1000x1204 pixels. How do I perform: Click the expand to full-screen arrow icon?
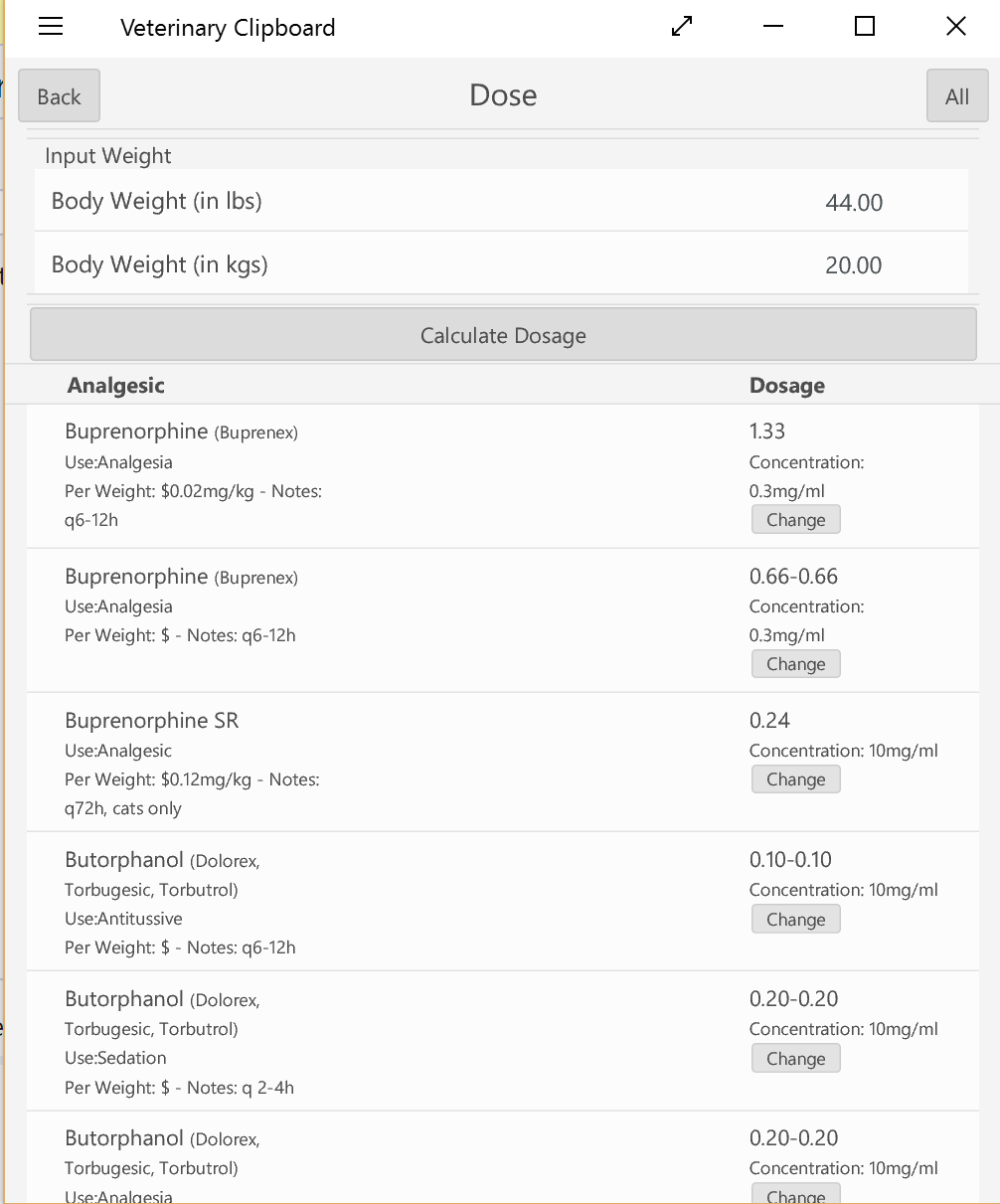[682, 27]
